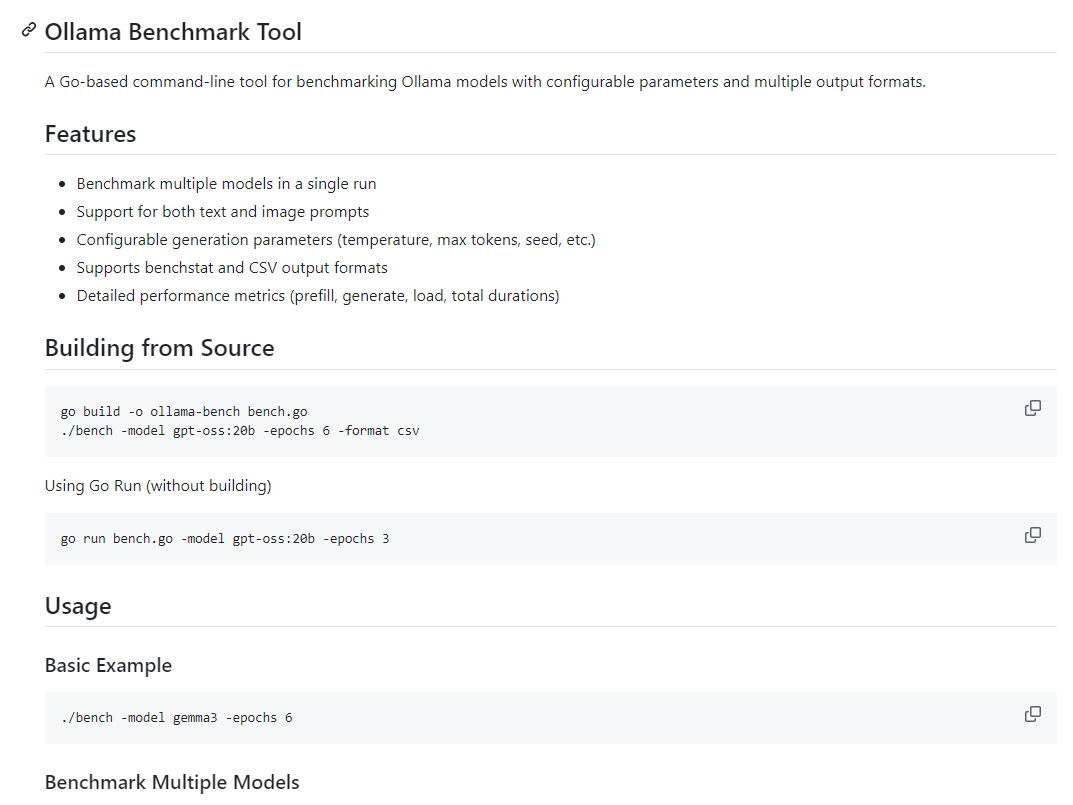This screenshot has height=805, width=1073.
Task: Copy the Basic Example gemma3 command
Action: [1033, 714]
